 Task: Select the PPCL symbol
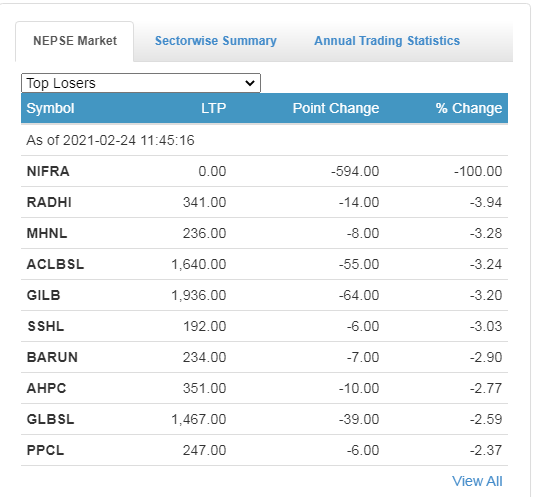click(46, 450)
